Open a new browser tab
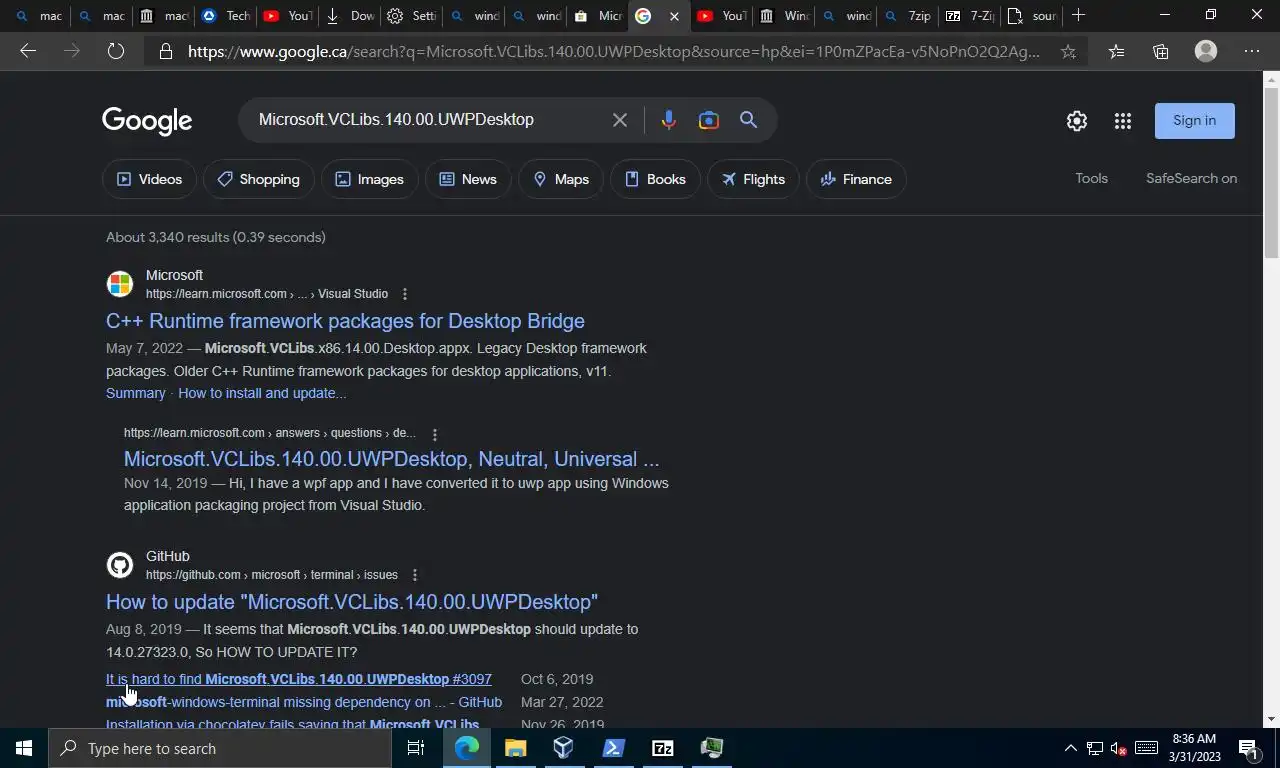This screenshot has height=768, width=1280. (x=1078, y=15)
